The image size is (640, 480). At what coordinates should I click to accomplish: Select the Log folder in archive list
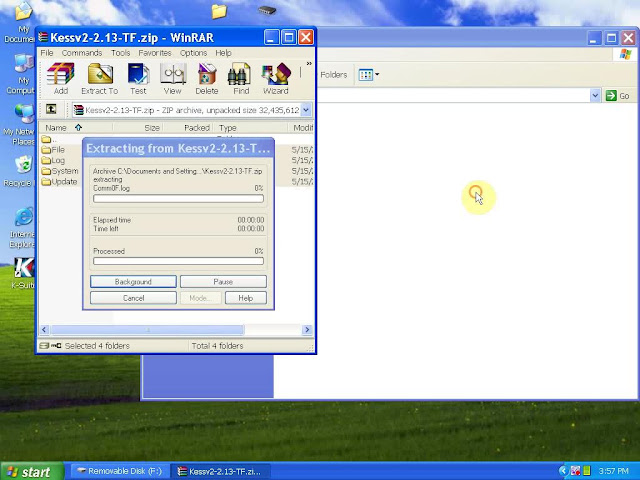pos(53,160)
